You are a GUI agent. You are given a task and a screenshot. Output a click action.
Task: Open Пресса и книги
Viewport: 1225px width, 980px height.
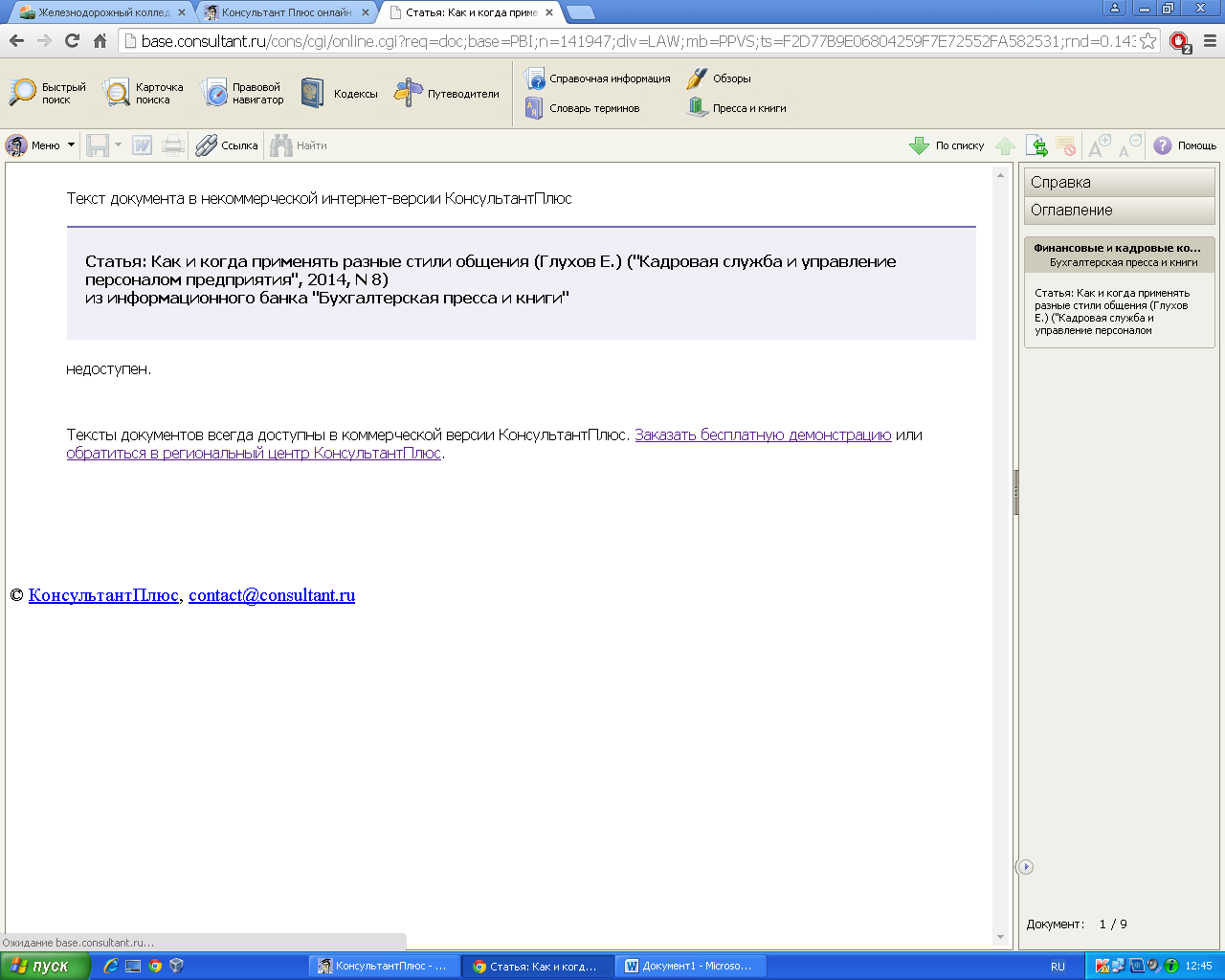pos(737,108)
